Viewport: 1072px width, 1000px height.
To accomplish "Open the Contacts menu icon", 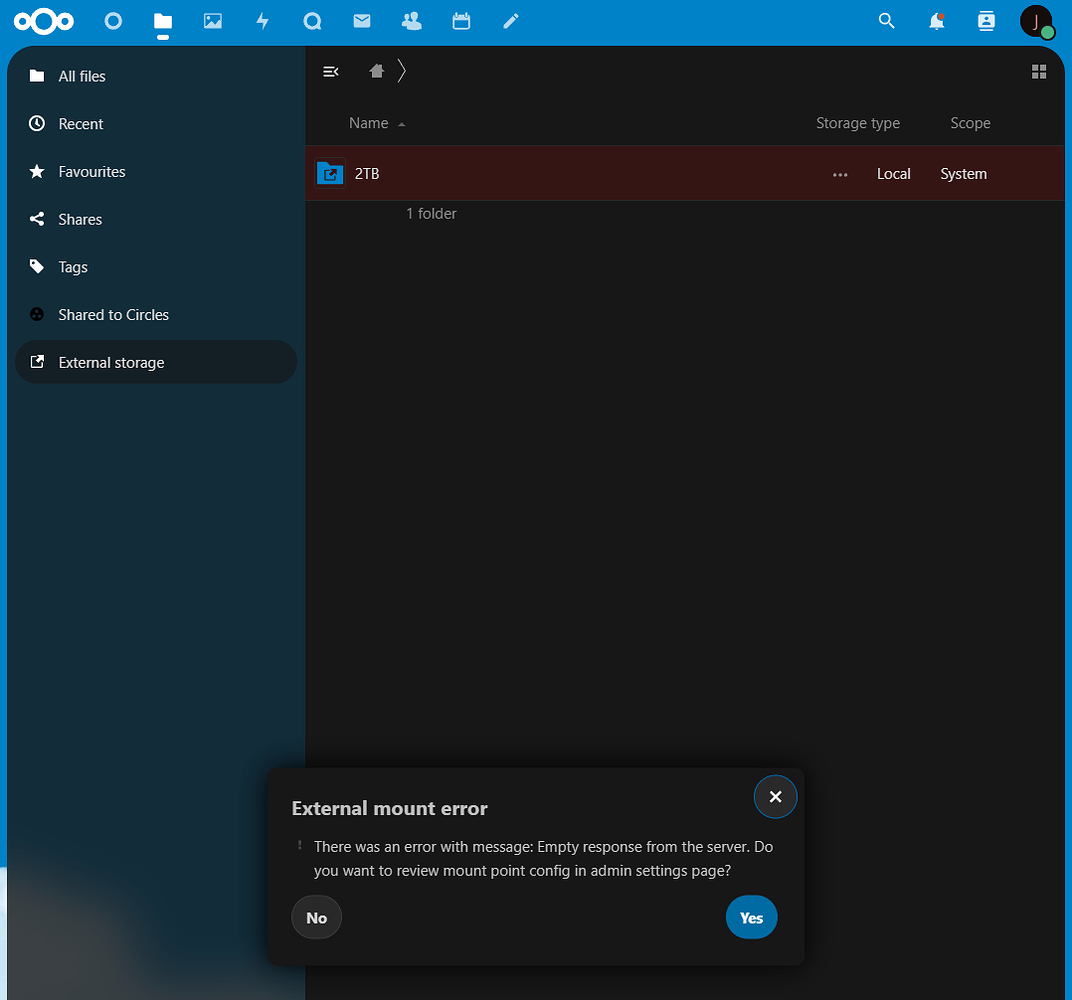I will (986, 21).
